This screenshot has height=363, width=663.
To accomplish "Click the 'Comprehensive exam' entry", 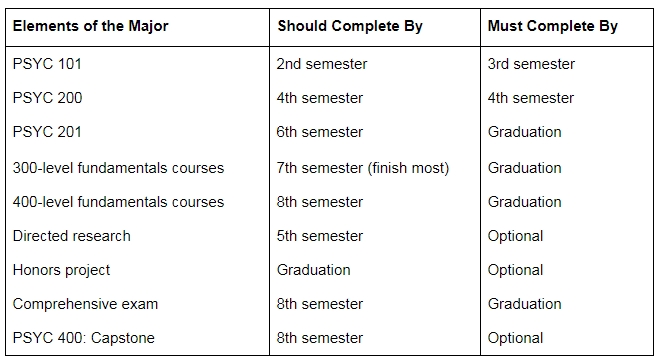I will (85, 304).
